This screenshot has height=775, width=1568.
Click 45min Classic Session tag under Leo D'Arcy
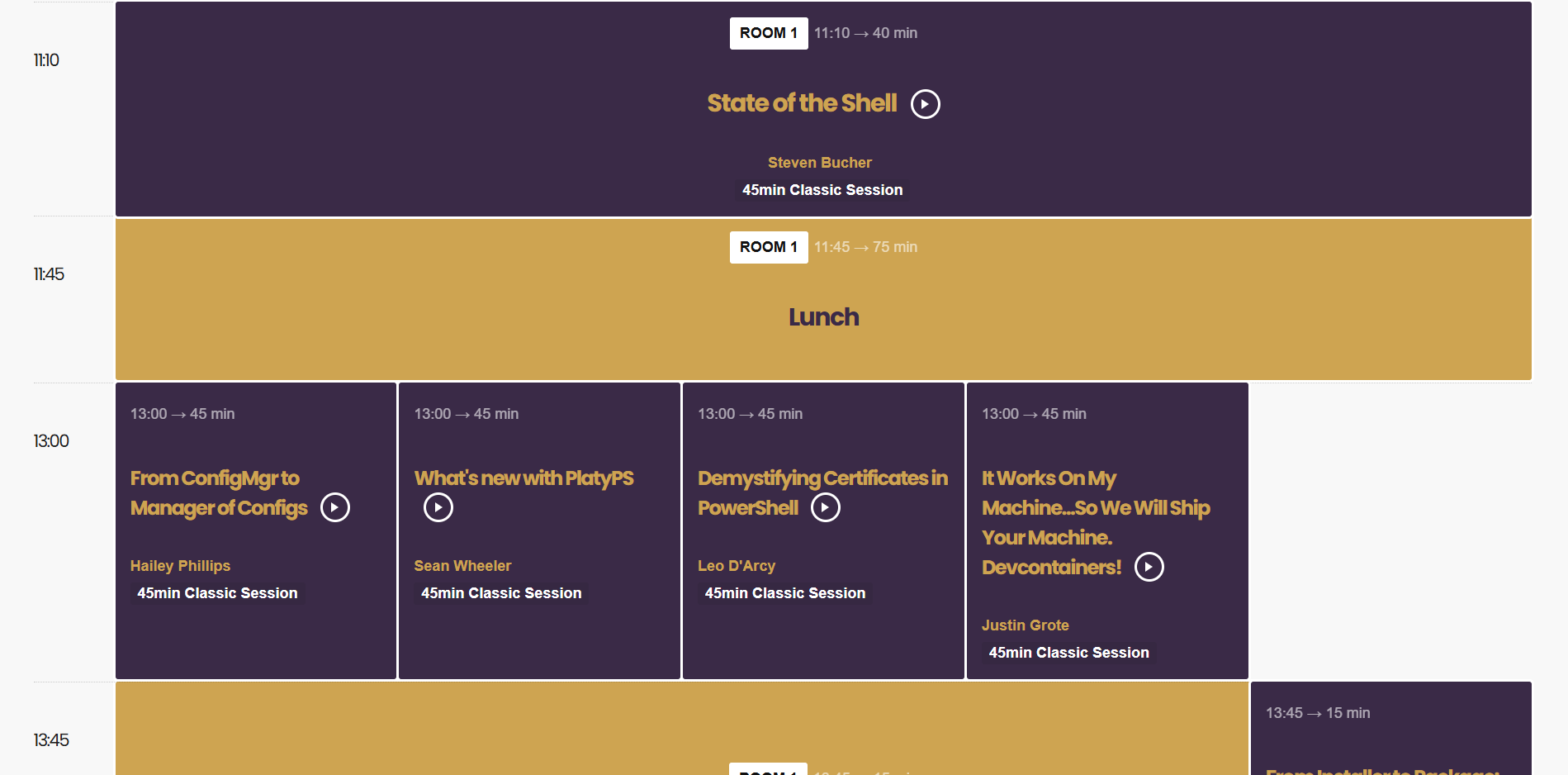(785, 593)
